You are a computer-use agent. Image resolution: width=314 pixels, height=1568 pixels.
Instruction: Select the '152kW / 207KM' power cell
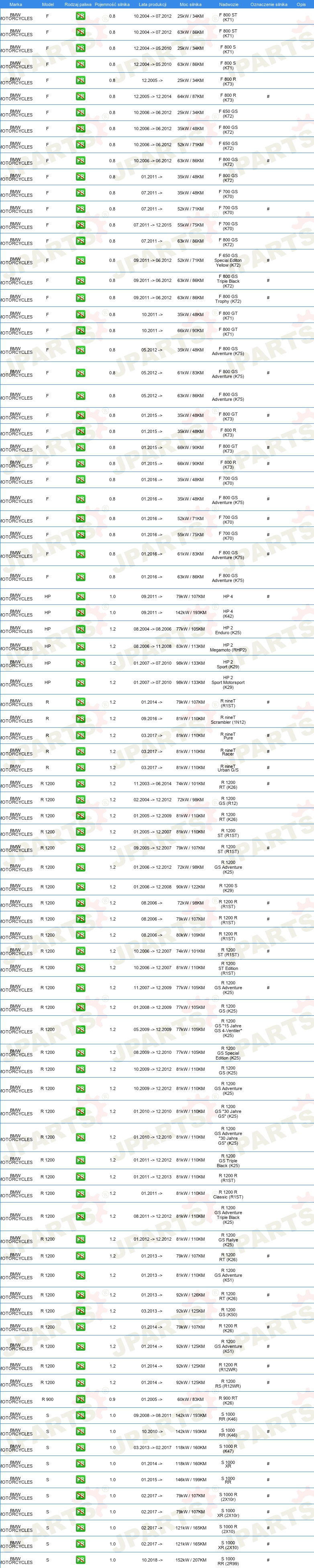click(x=190, y=1560)
